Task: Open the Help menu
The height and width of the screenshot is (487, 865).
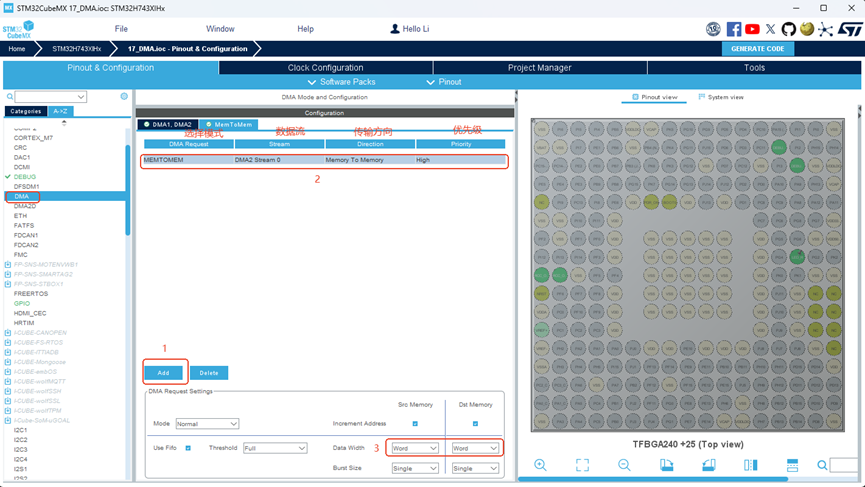Action: (305, 29)
